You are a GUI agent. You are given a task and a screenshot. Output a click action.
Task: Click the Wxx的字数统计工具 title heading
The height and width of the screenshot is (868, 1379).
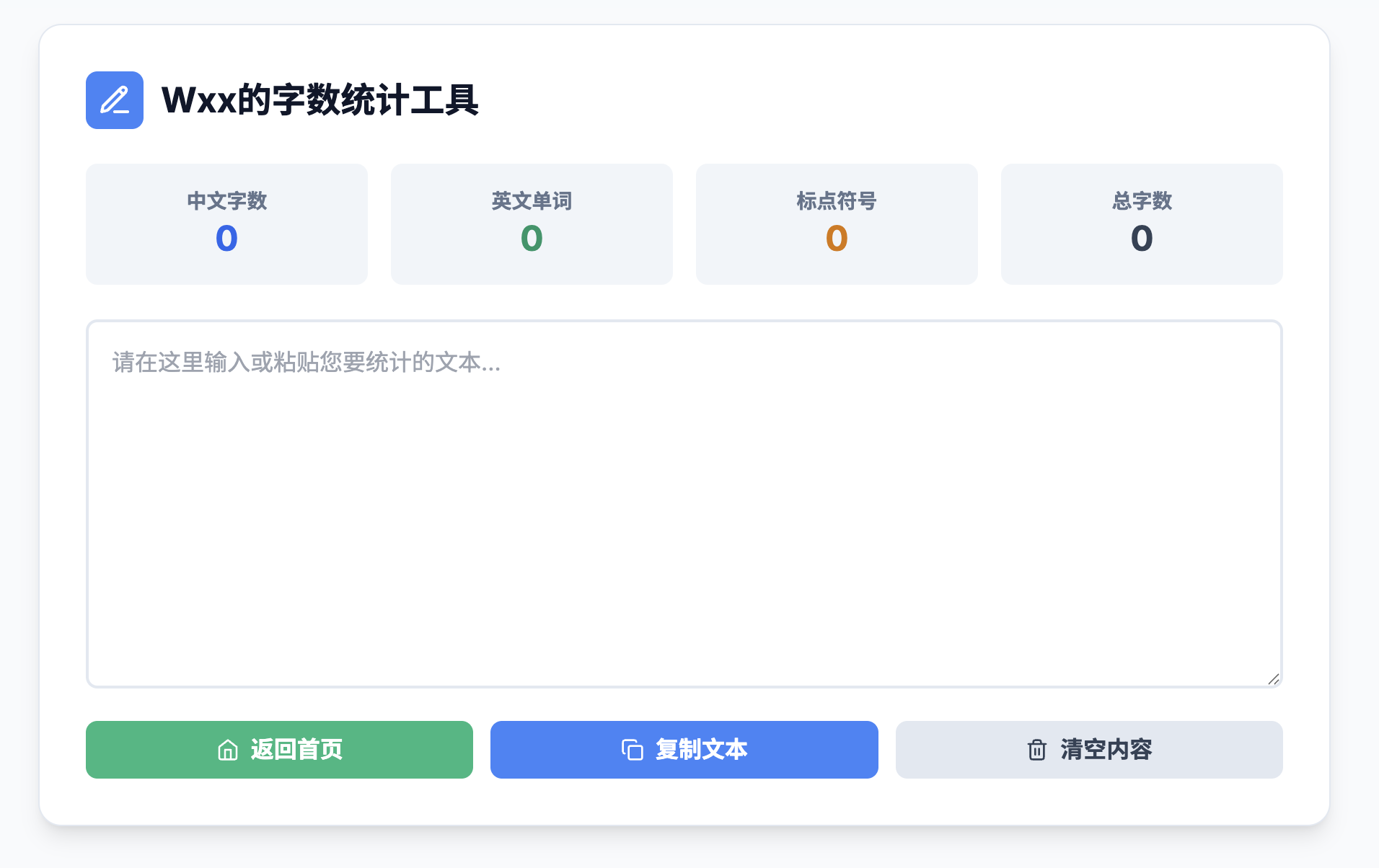coord(320,100)
